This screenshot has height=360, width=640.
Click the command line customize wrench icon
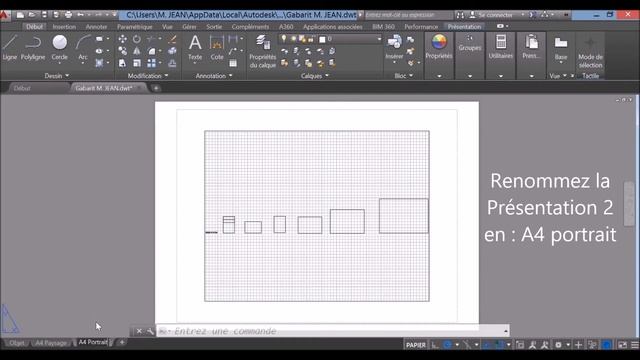coord(150,331)
